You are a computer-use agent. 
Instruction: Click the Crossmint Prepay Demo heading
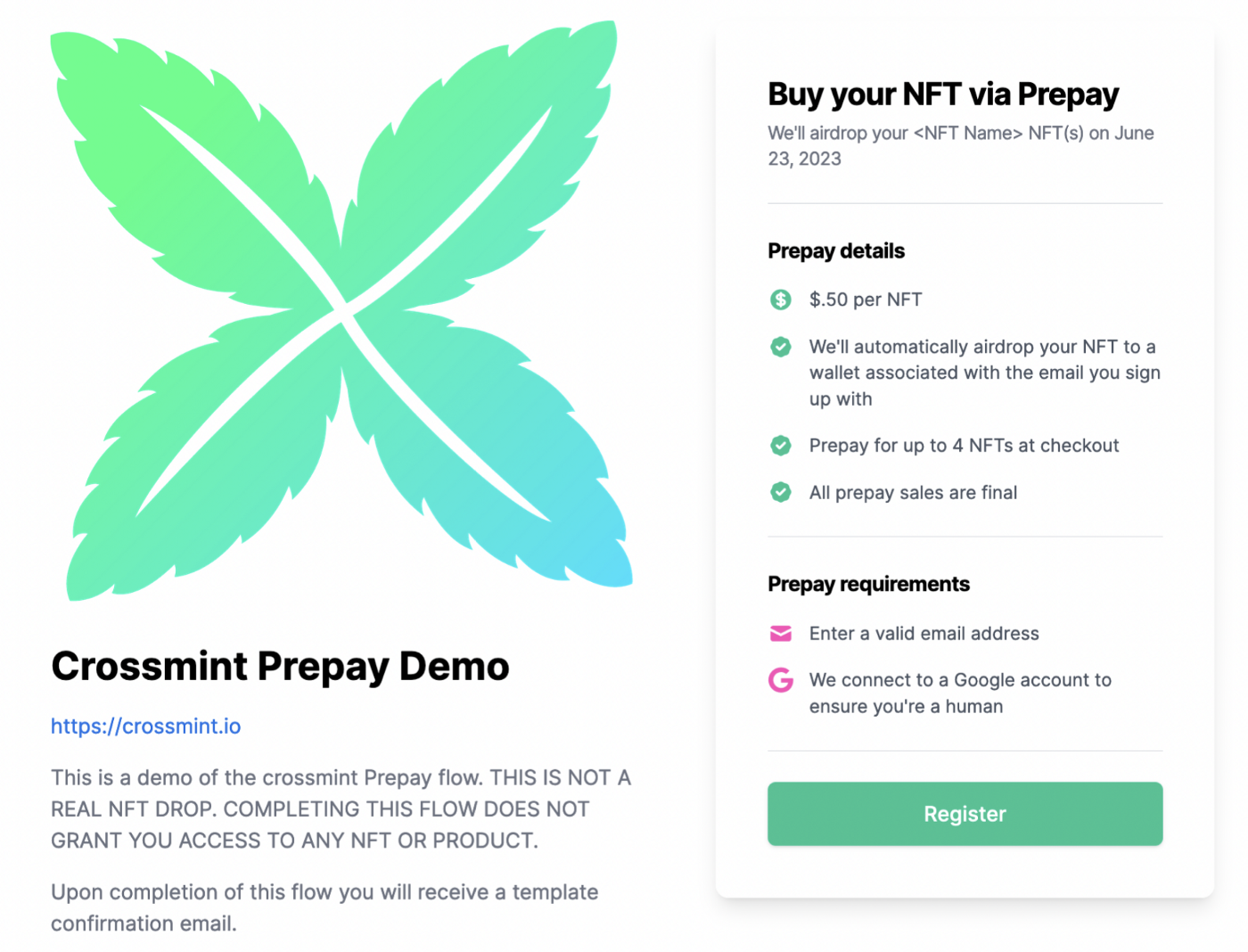(280, 666)
